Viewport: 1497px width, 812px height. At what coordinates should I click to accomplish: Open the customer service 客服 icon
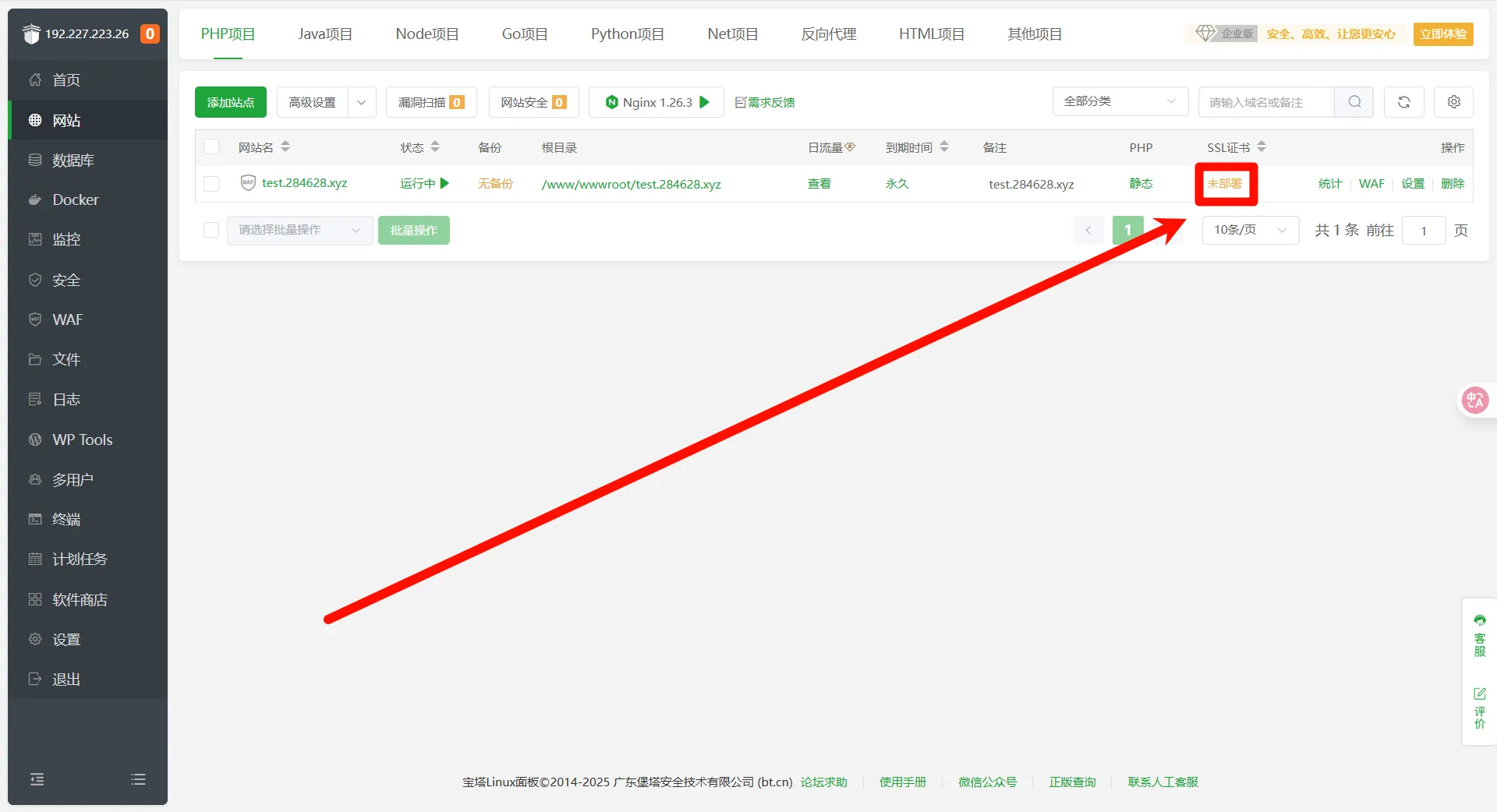(1479, 635)
